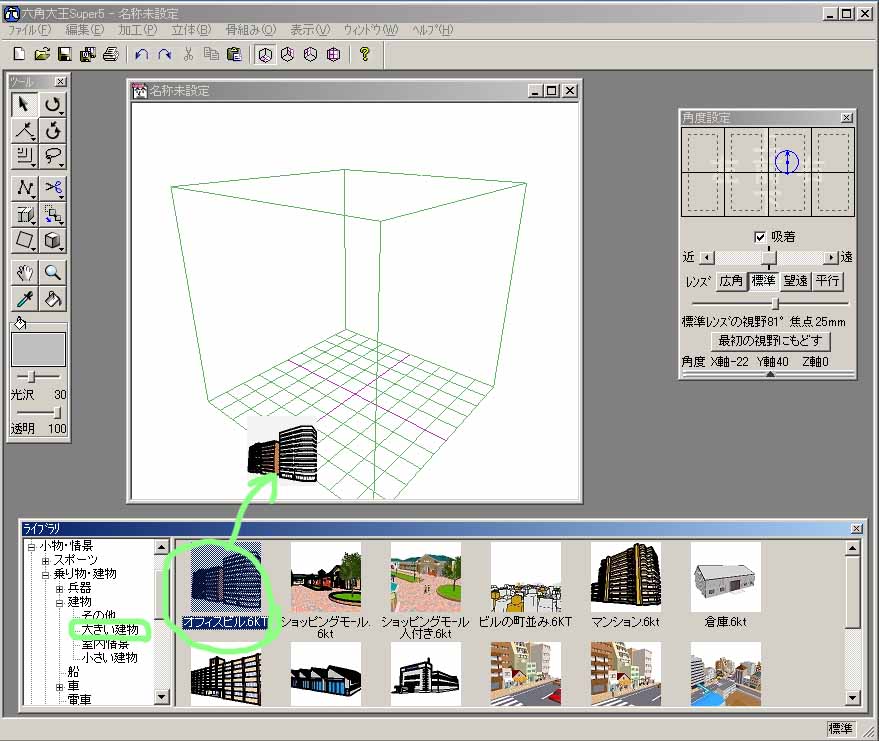
Task: Click 最初の視野にもどす reset view button
Action: coord(770,341)
